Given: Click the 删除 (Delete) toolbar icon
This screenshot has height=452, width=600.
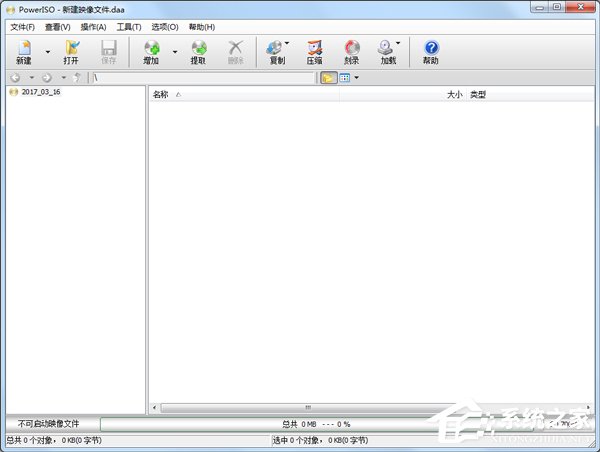Looking at the screenshot, I should 235,52.
